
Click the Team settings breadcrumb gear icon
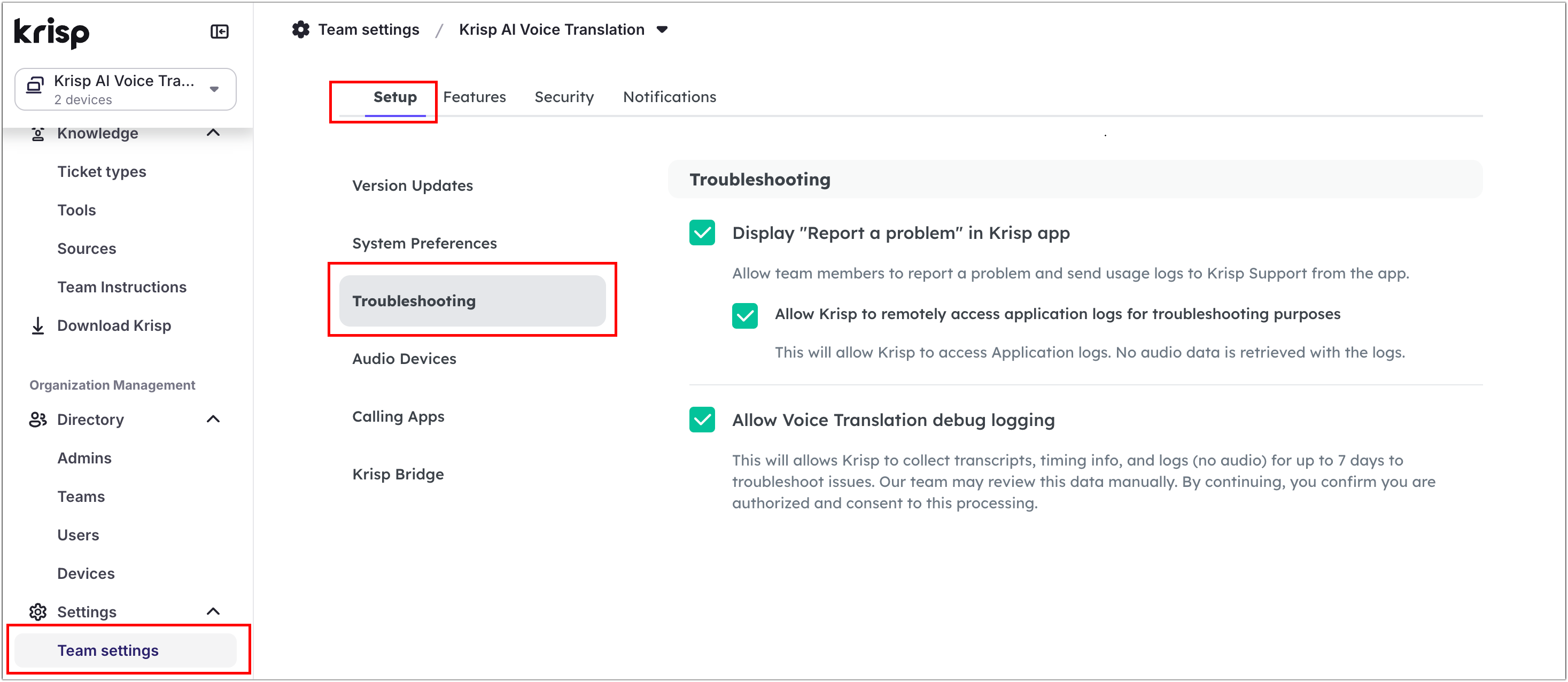pos(301,29)
